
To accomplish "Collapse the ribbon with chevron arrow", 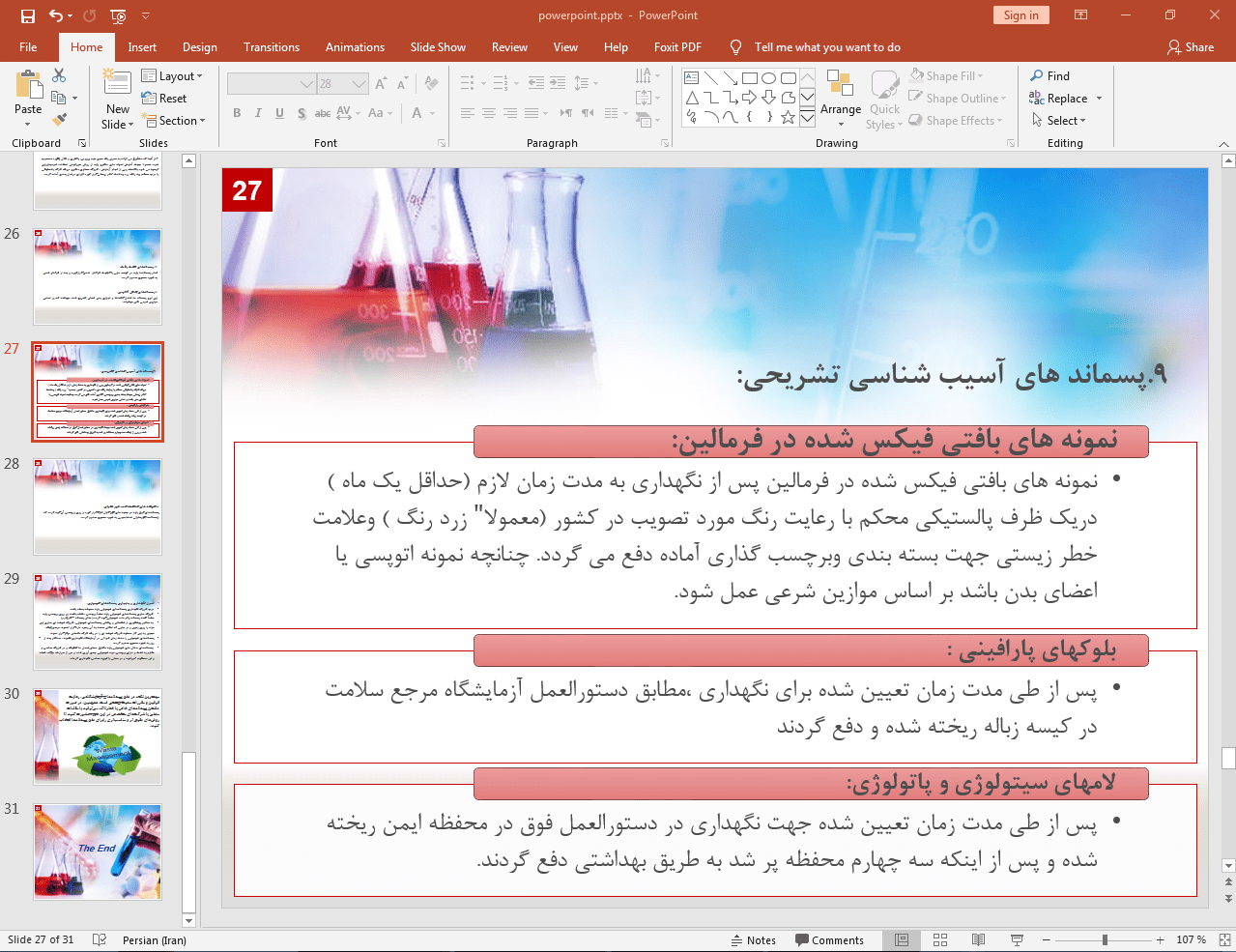I will [x=1222, y=143].
